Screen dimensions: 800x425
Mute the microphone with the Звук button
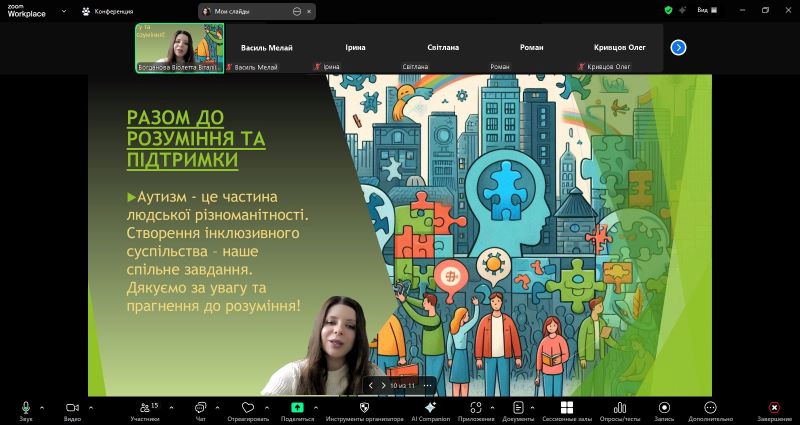click(26, 411)
